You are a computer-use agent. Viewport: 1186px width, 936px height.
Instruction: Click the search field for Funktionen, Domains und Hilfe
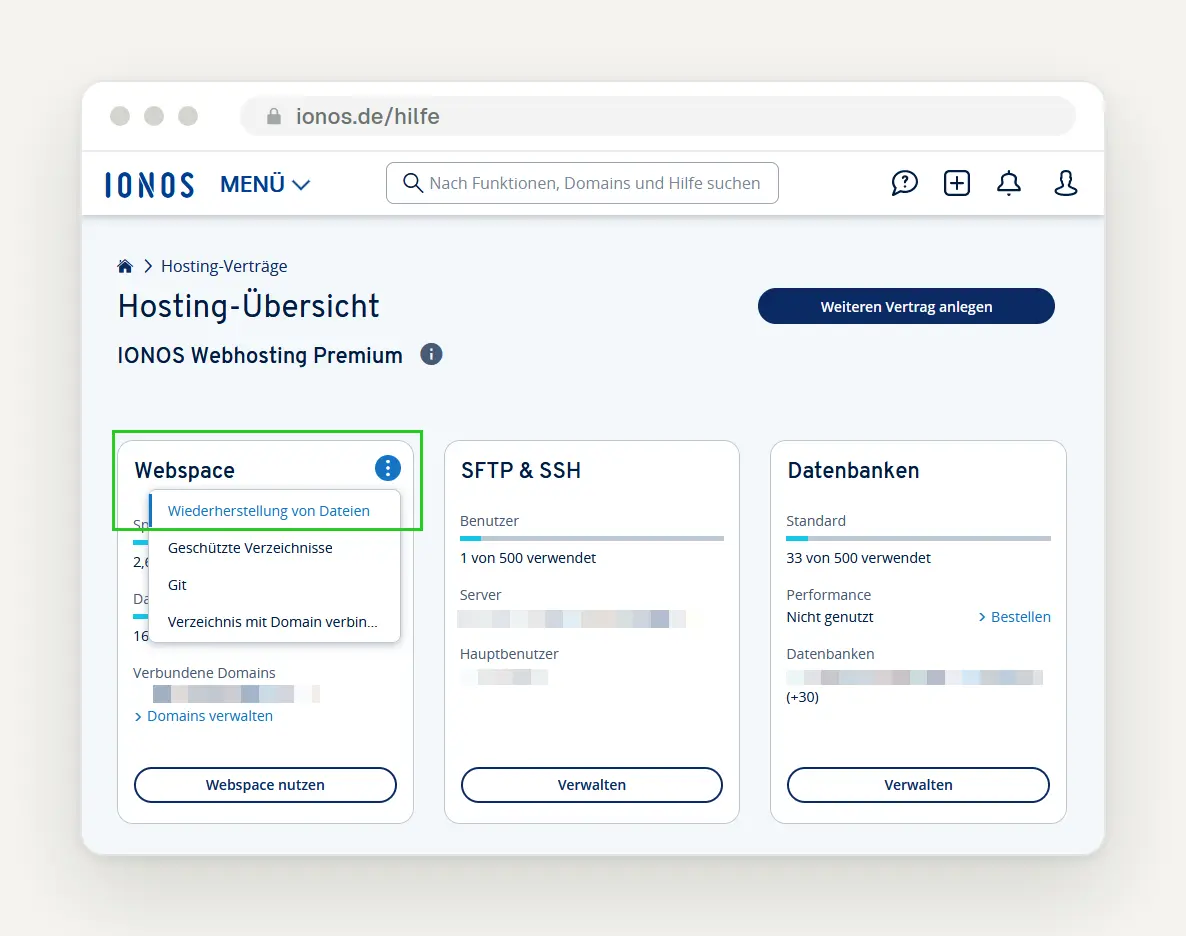(x=582, y=183)
